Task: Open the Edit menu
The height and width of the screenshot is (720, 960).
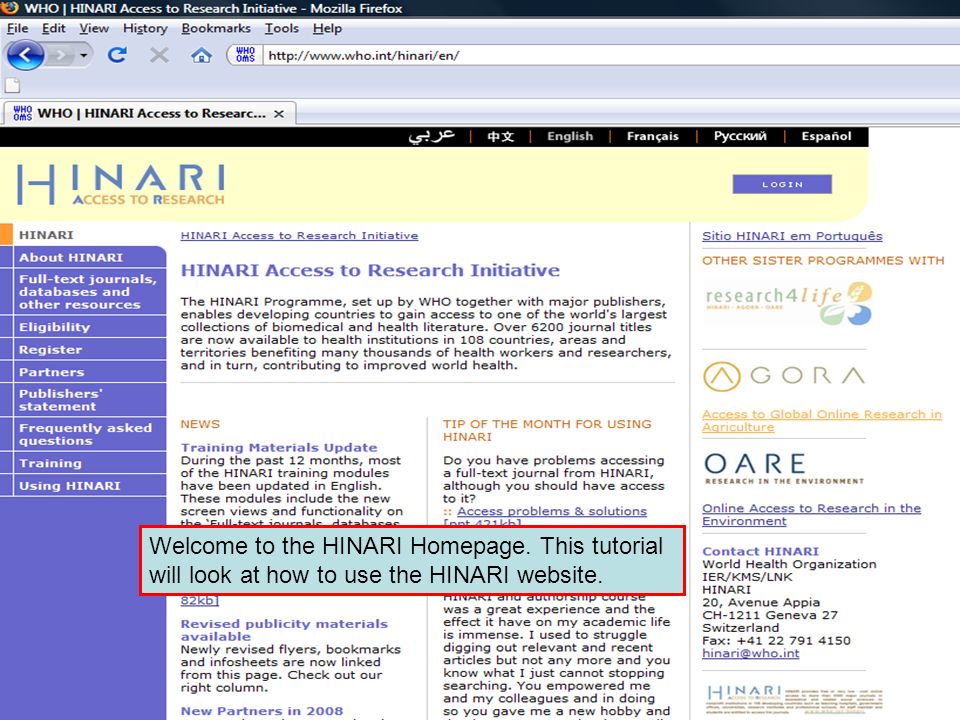Action: [x=53, y=28]
